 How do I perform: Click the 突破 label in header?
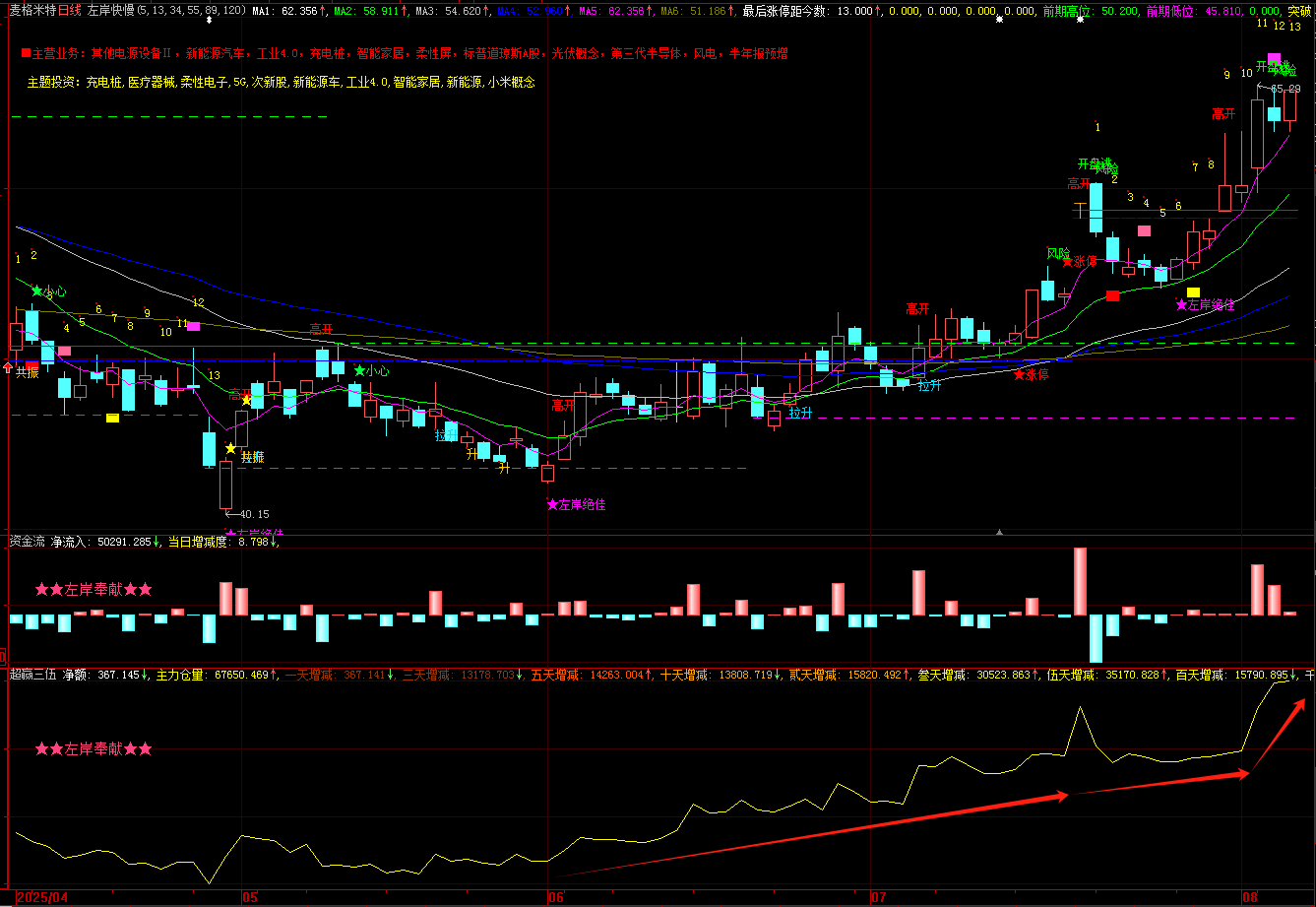(x=1299, y=11)
